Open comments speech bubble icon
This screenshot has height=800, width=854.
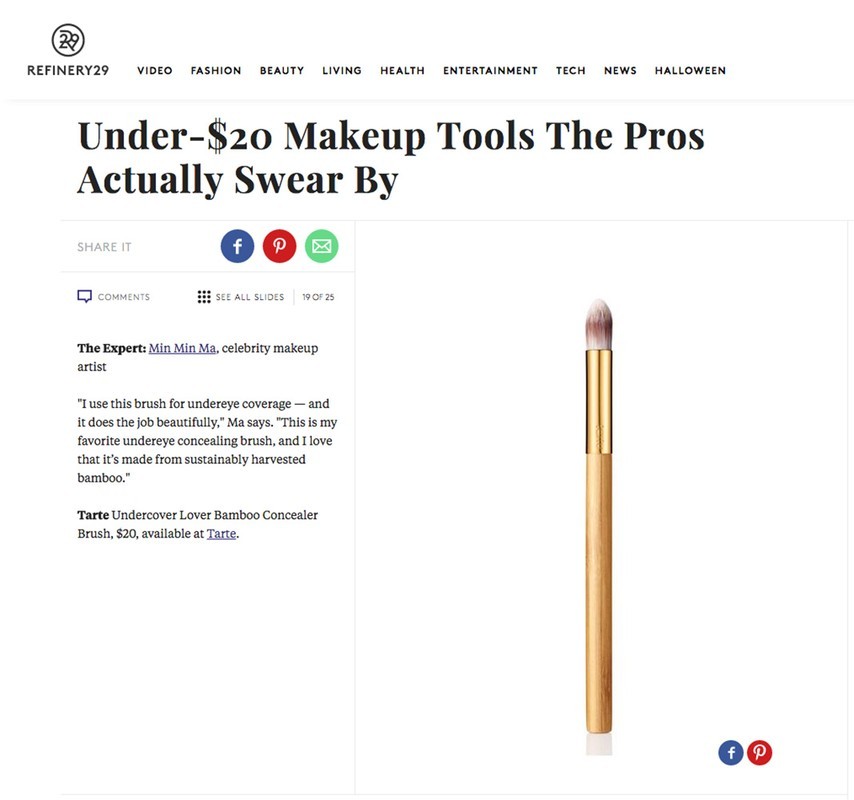(x=84, y=296)
